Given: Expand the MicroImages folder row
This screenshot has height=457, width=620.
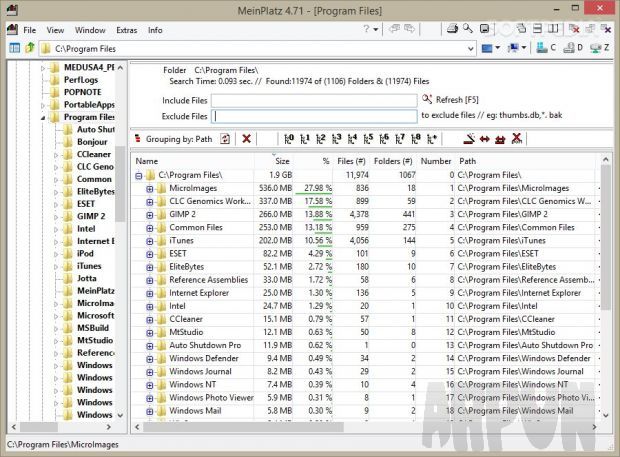Looking at the screenshot, I should 149,189.
